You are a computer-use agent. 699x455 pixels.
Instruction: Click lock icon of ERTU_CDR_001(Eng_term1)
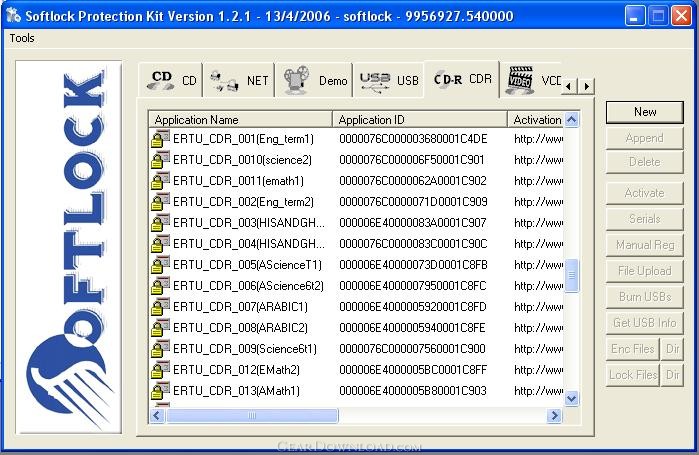[x=160, y=139]
